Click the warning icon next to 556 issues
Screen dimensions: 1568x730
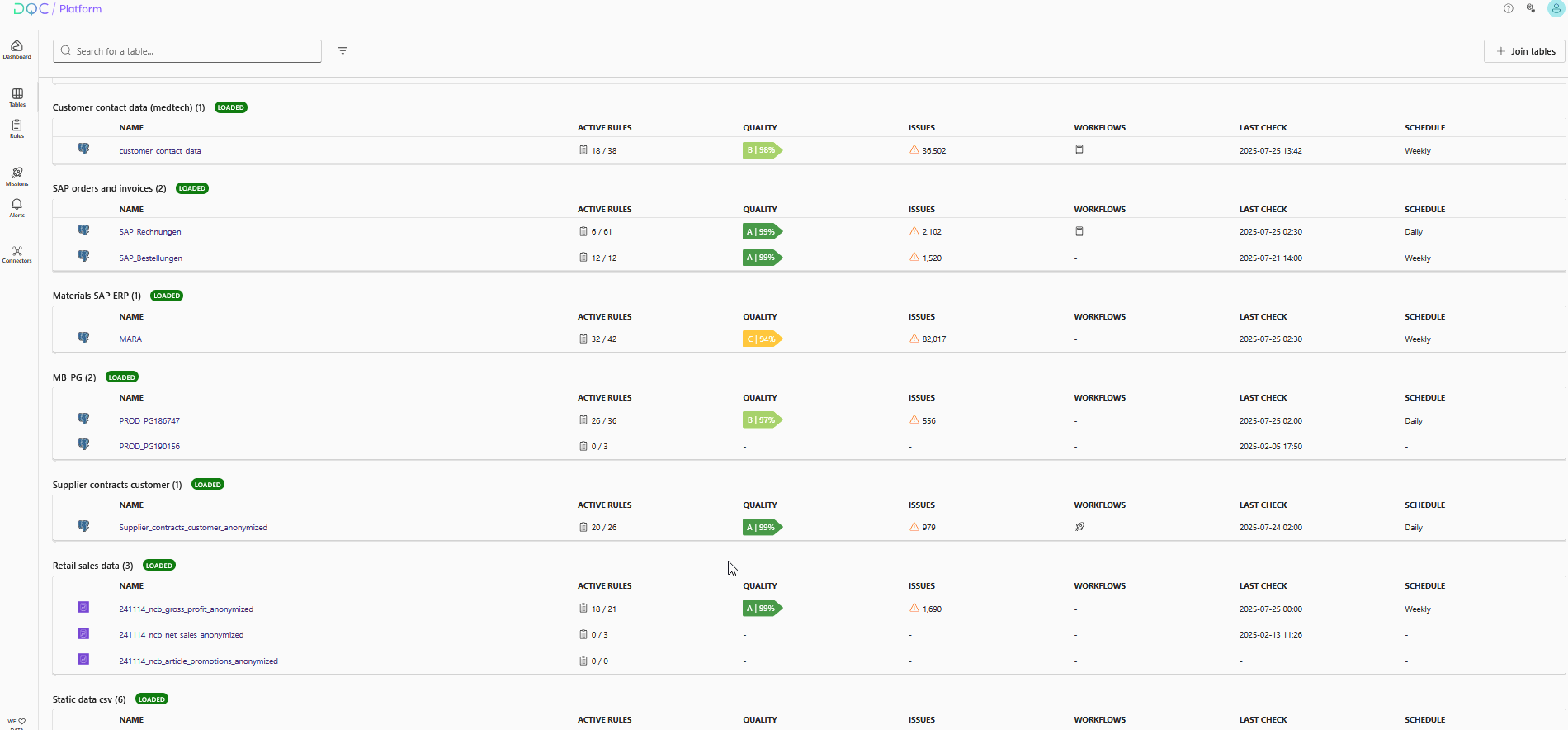tap(914, 420)
